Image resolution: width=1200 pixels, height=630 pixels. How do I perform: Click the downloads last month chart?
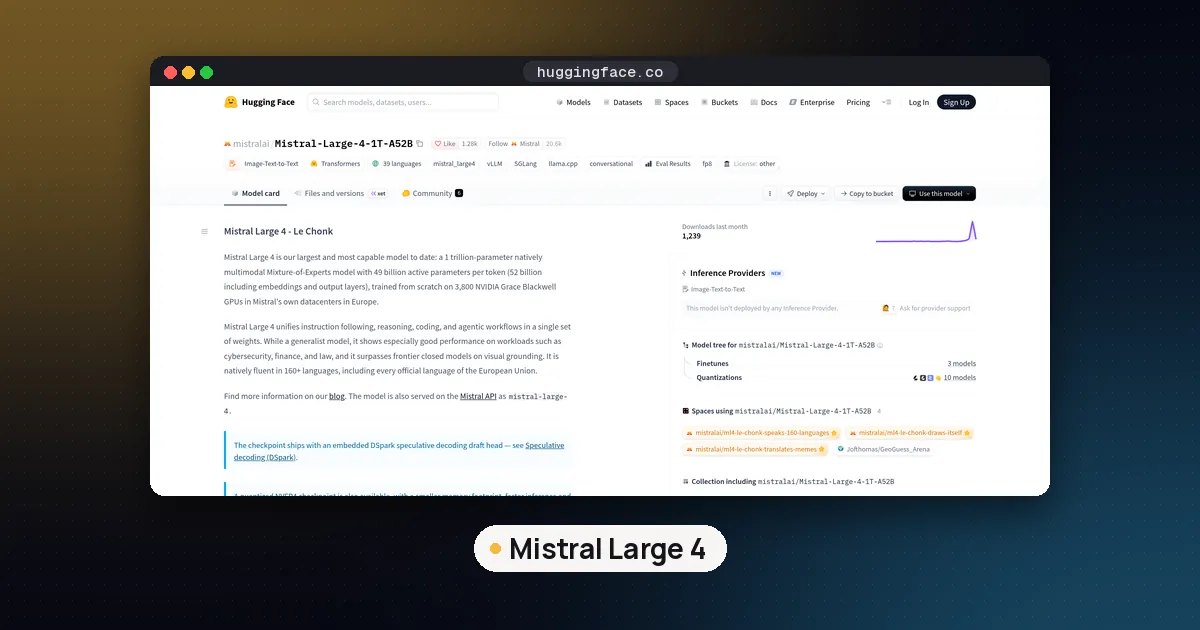point(926,231)
